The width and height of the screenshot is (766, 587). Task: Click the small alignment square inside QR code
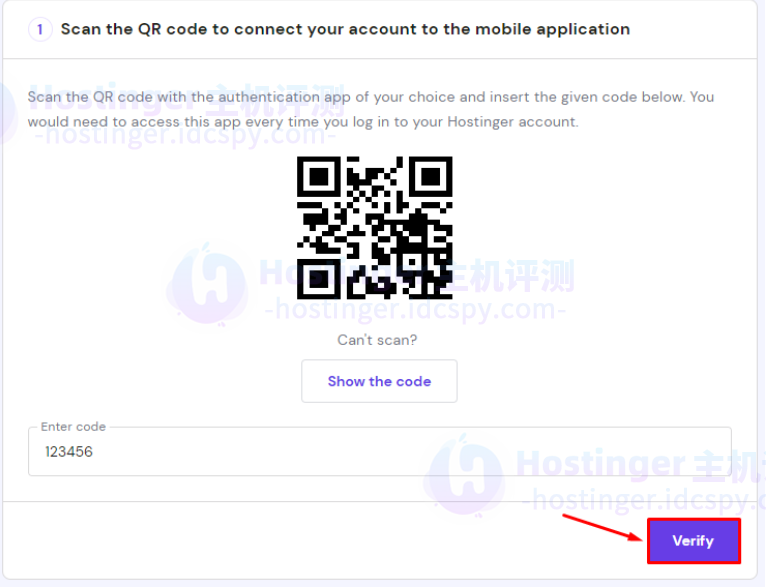pos(414,262)
